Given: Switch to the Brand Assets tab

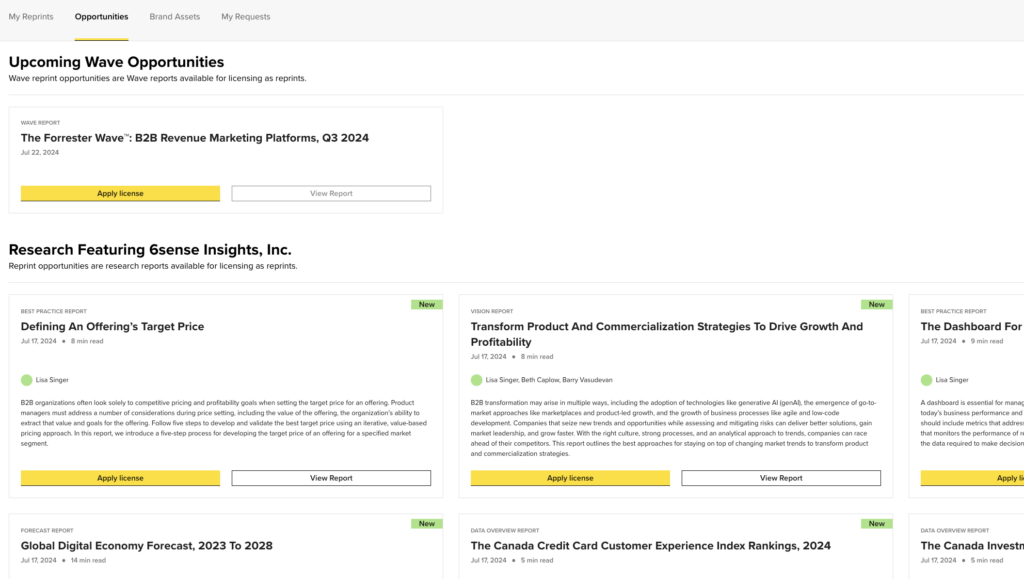Looking at the screenshot, I should click(x=174, y=17).
